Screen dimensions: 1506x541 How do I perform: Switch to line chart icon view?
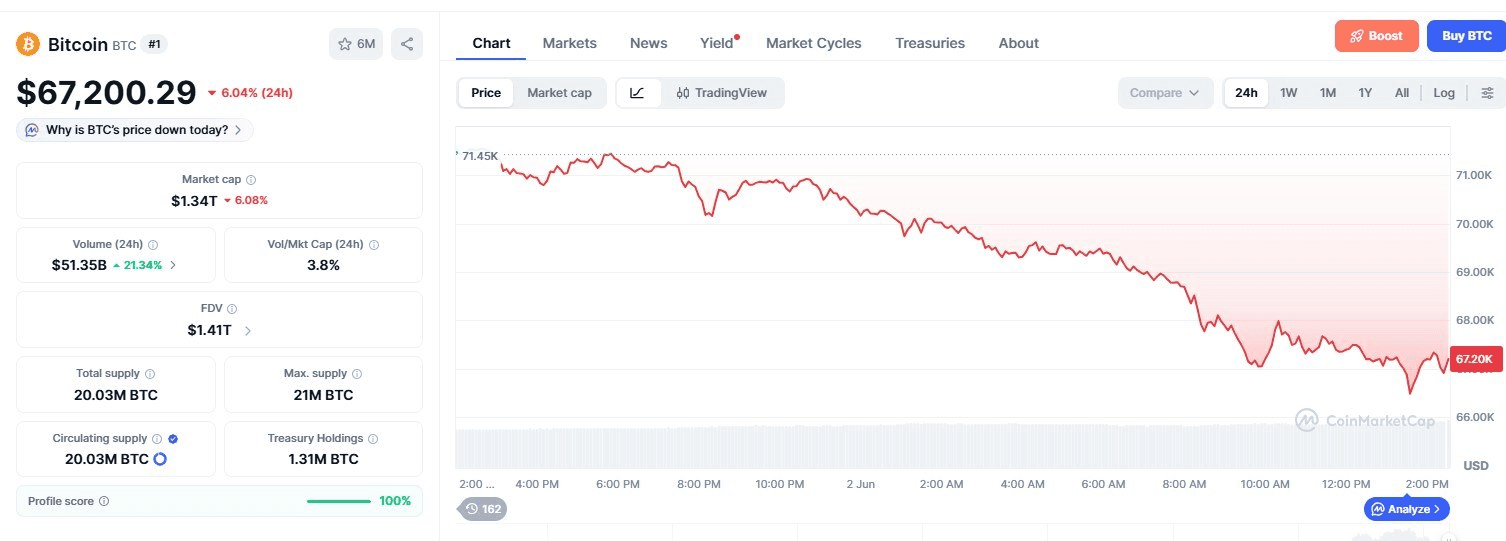click(637, 93)
